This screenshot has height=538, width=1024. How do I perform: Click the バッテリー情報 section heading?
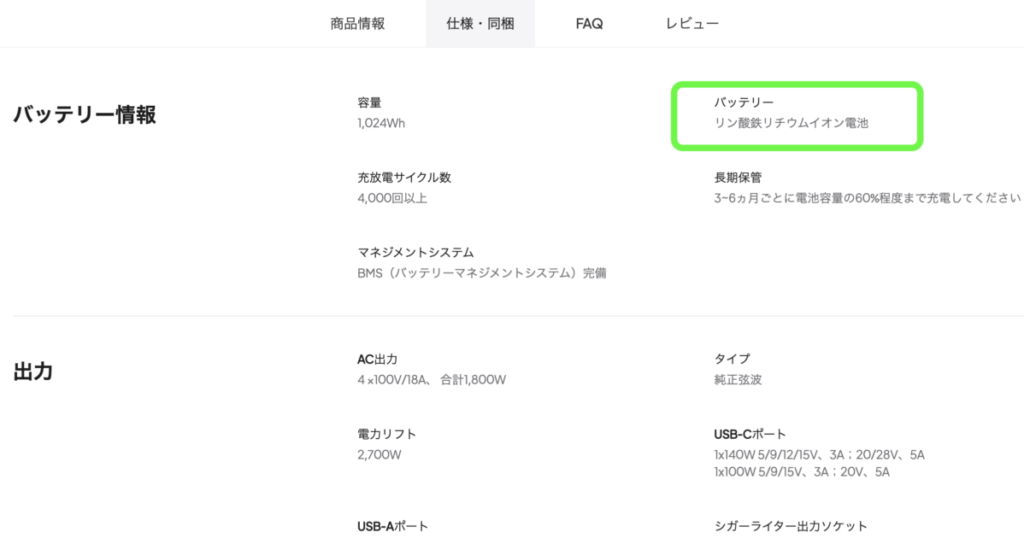pyautogui.click(x=84, y=115)
